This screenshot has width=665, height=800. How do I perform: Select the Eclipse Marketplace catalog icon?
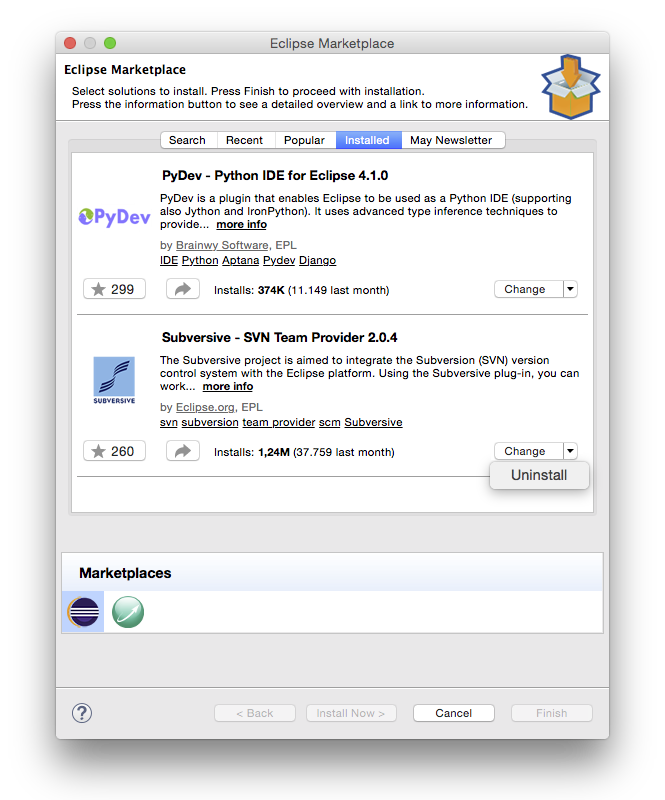[x=83, y=611]
